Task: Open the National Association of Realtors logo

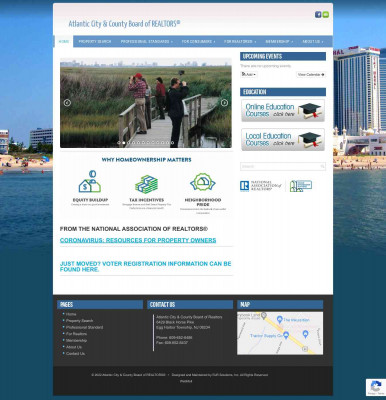Action: (x=261, y=186)
